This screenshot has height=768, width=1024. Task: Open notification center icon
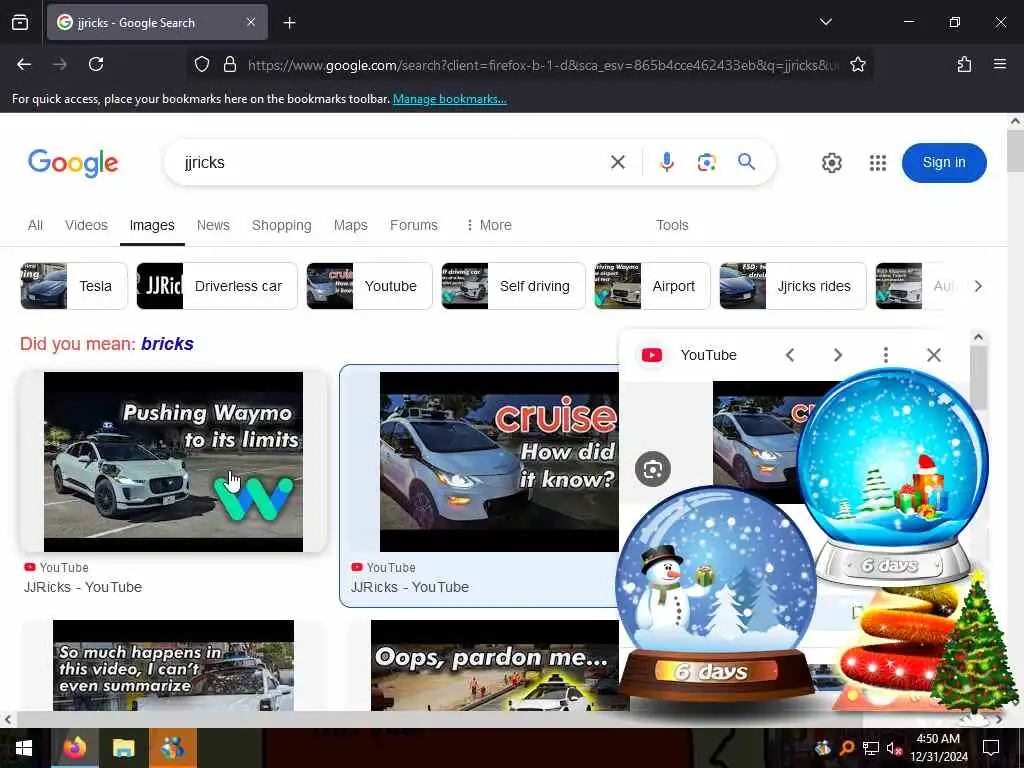pyautogui.click(x=991, y=748)
